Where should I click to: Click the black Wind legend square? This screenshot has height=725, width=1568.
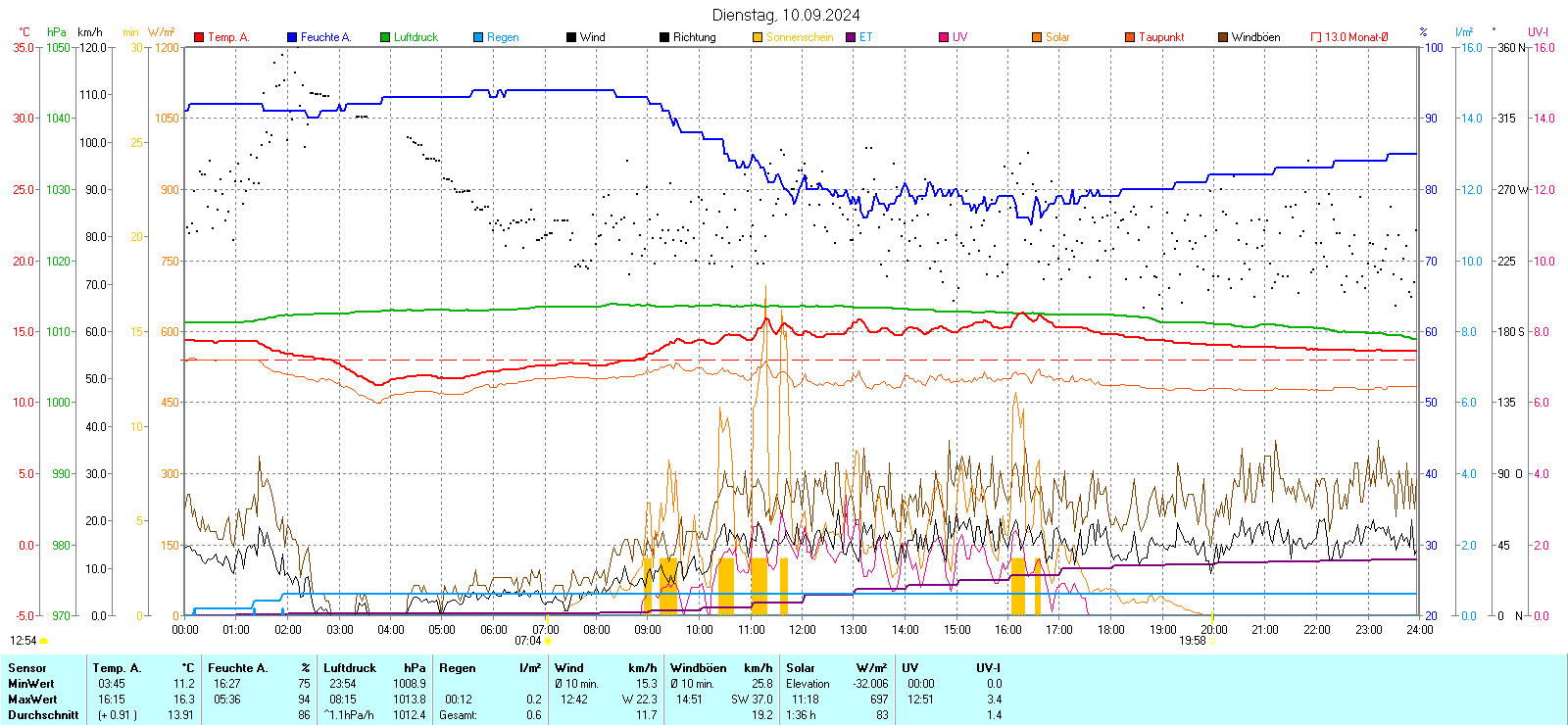coord(571,37)
